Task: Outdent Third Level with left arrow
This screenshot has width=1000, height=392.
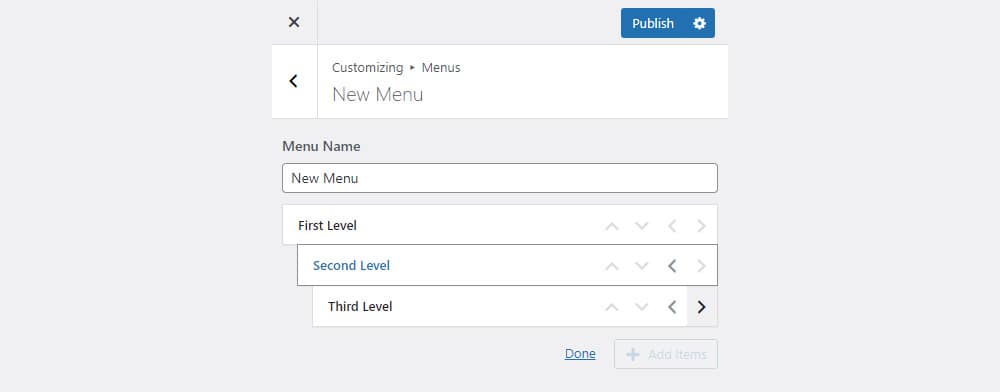Action: (x=672, y=307)
